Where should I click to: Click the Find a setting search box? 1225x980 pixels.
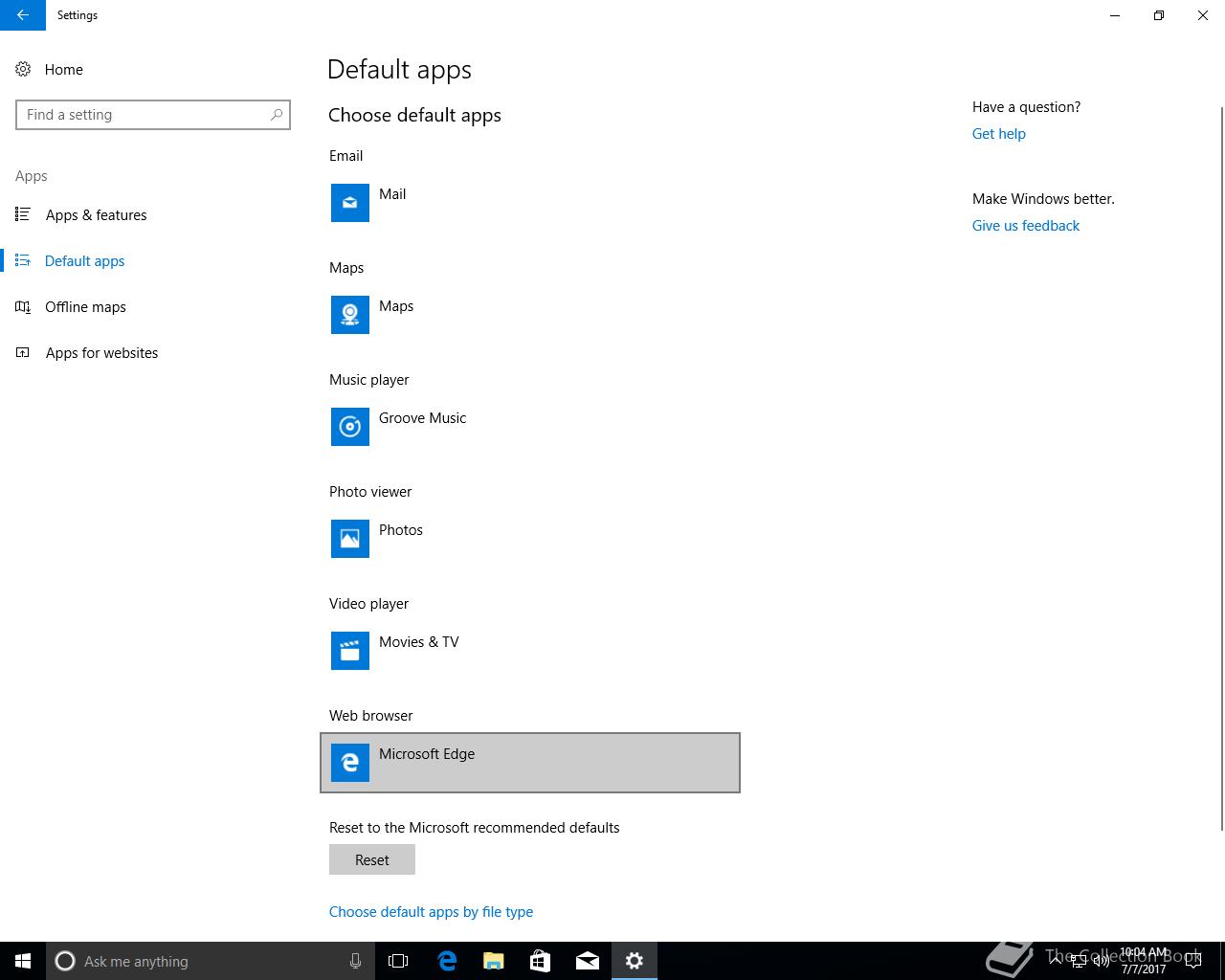click(144, 115)
